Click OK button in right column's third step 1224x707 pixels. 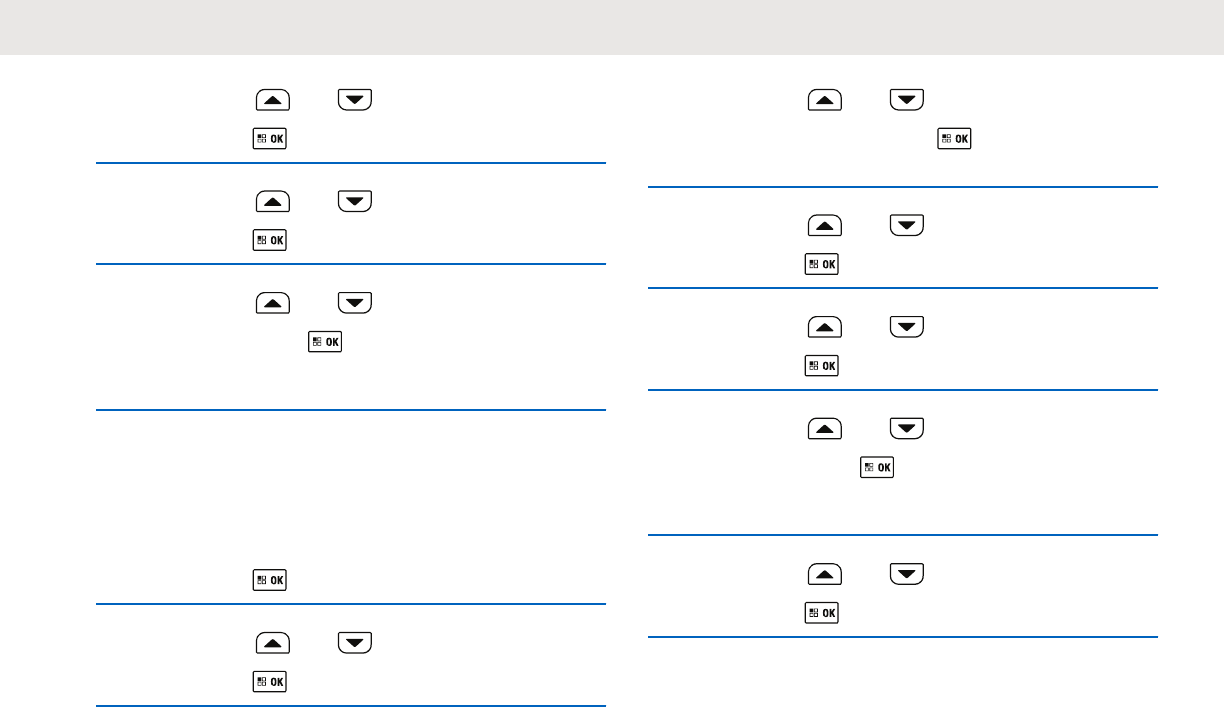(822, 366)
